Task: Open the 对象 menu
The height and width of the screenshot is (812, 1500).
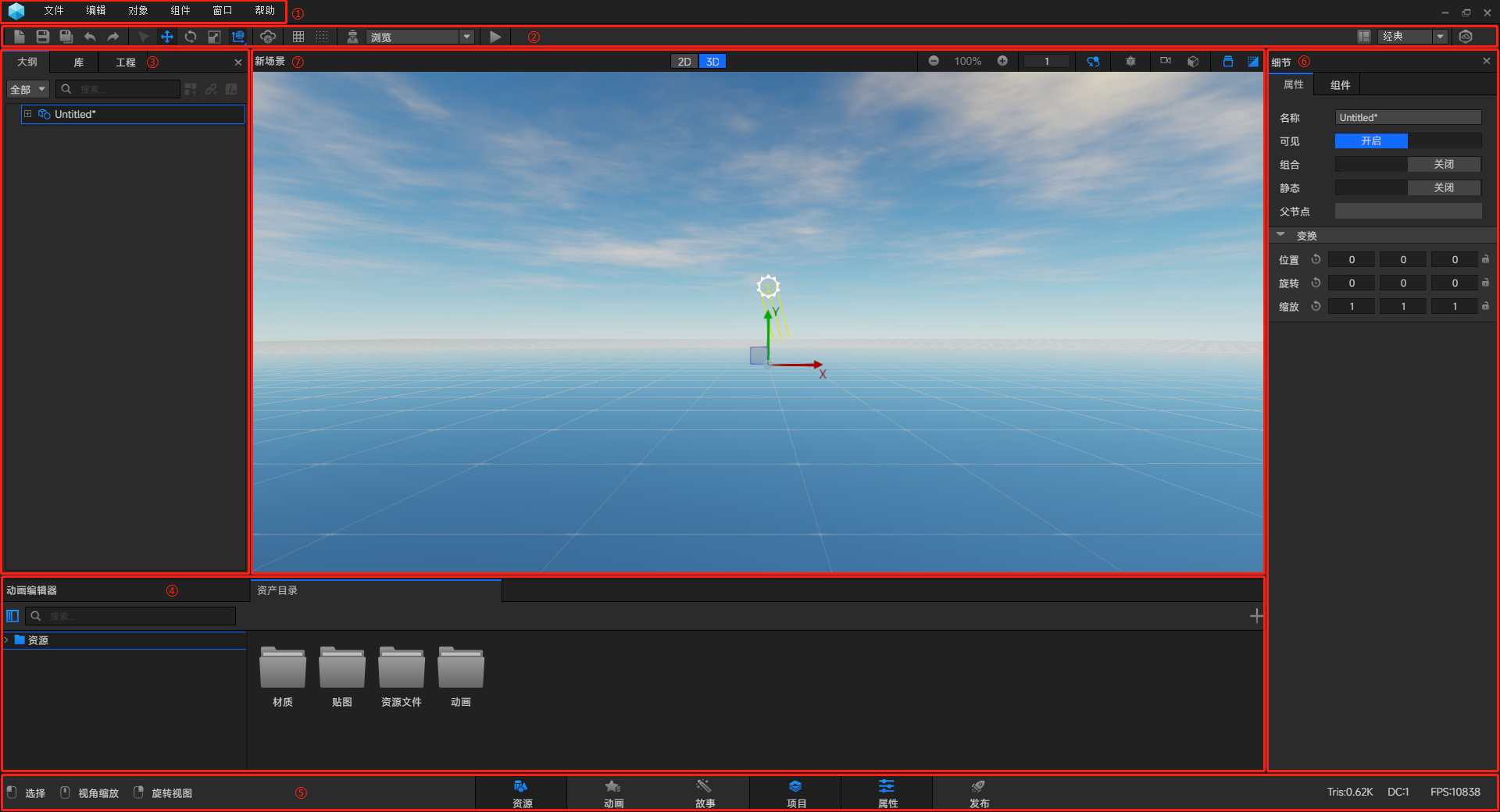Action: pyautogui.click(x=138, y=11)
